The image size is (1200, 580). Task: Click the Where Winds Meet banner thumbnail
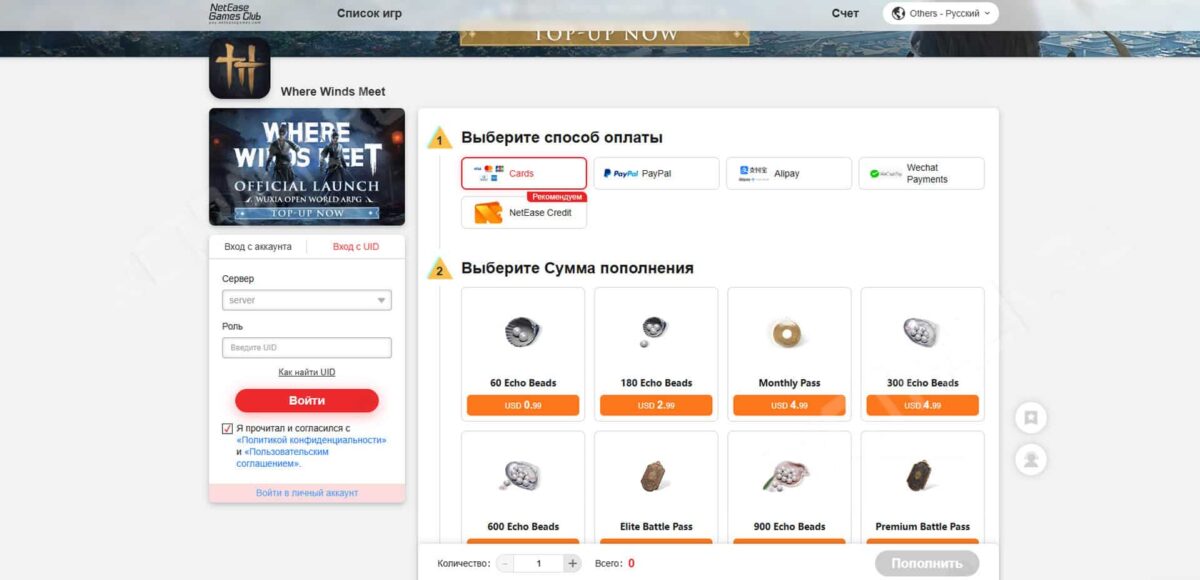point(306,167)
